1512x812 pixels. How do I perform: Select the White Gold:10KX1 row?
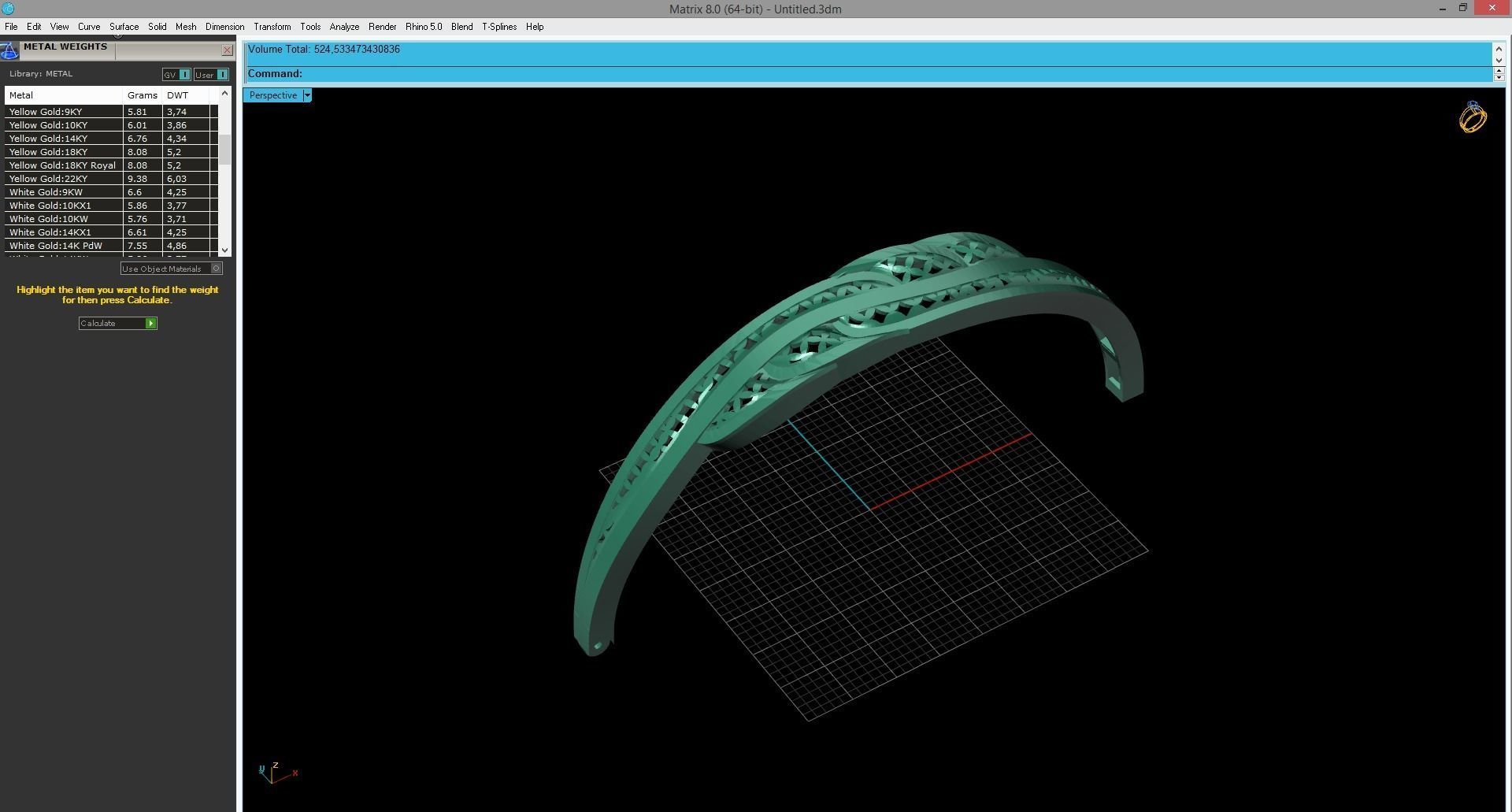tap(111, 206)
